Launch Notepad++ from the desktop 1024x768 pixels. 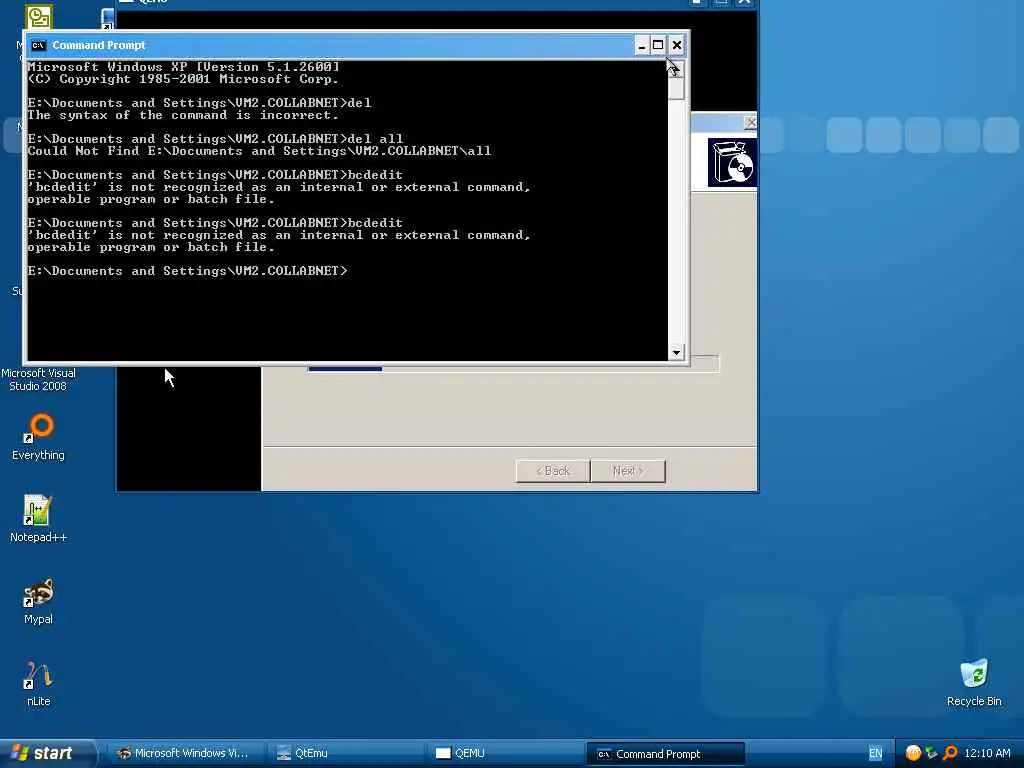pyautogui.click(x=38, y=519)
